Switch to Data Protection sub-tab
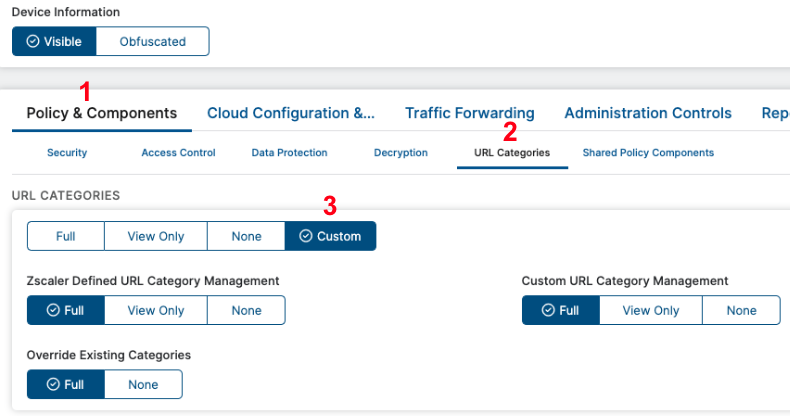 point(289,153)
